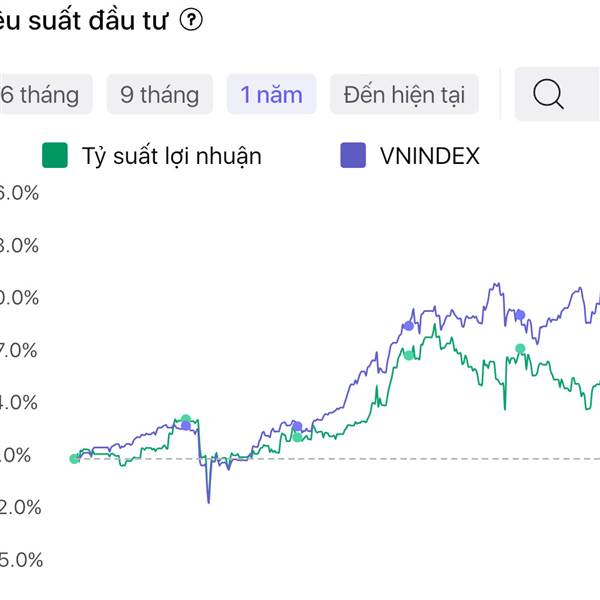The width and height of the screenshot is (600, 600).
Task: Click the 7.0% y-axis label
Action: [20, 350]
